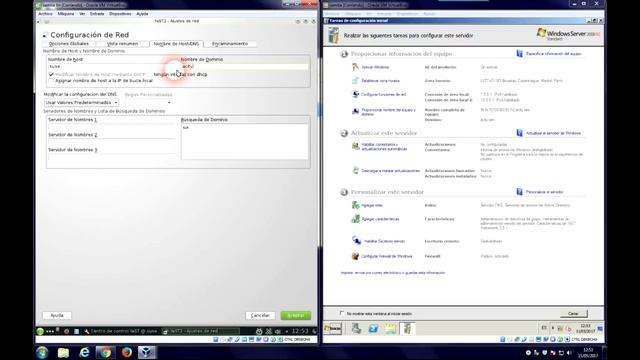Screen dimensions: 640x360
Task: Click the Configurar funciones de red icon
Action: pyautogui.click(x=355, y=94)
